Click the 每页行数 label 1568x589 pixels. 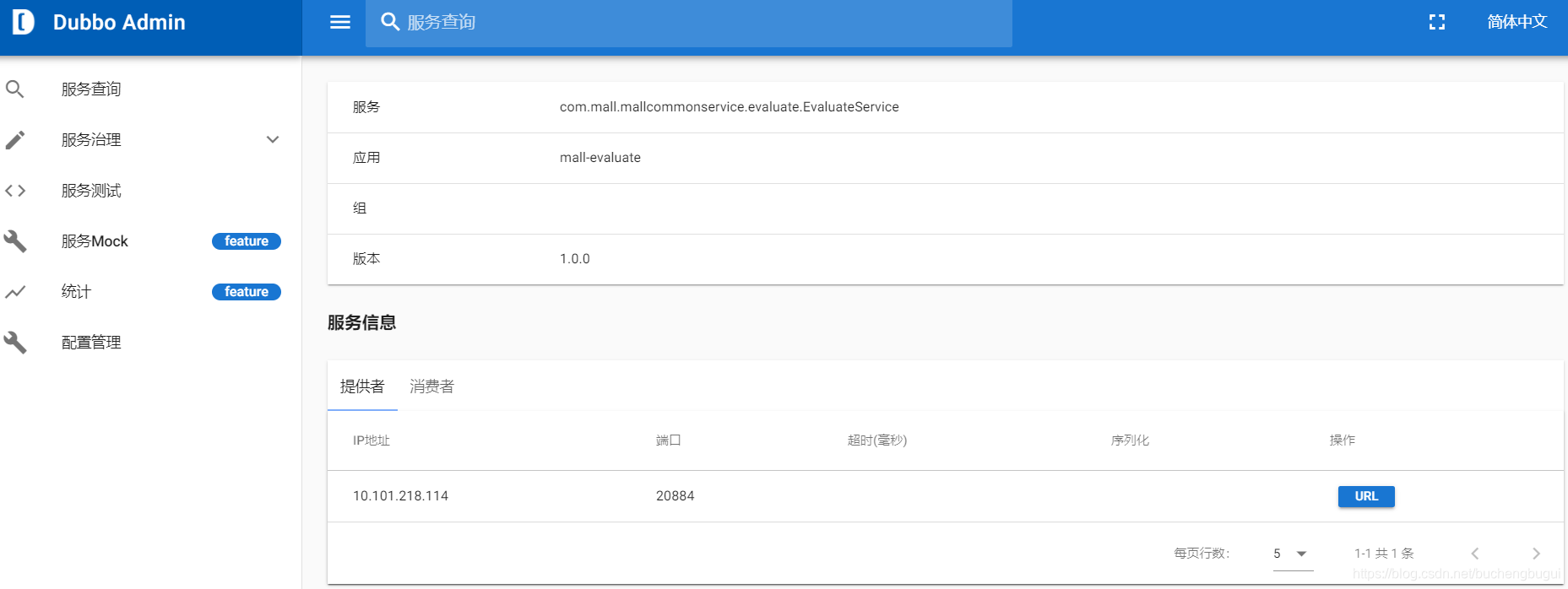(x=1202, y=554)
